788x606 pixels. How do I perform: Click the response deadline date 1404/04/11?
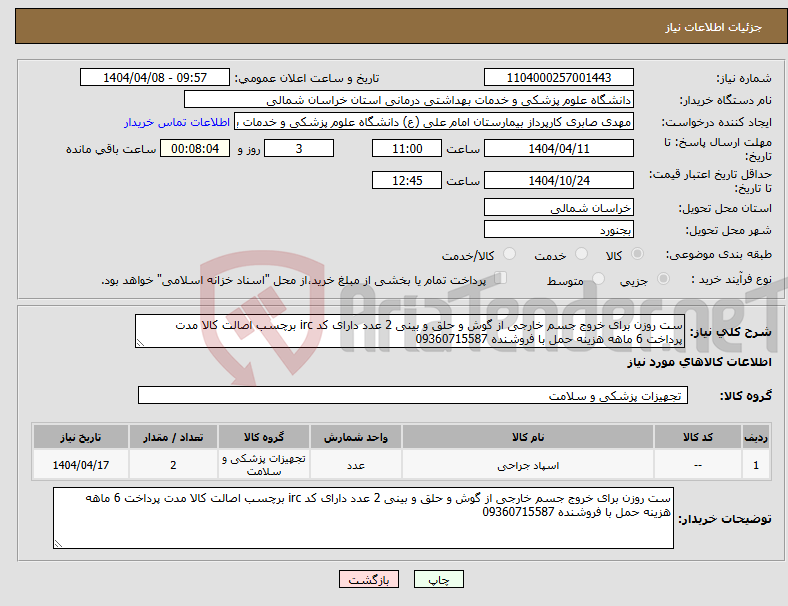(558, 149)
